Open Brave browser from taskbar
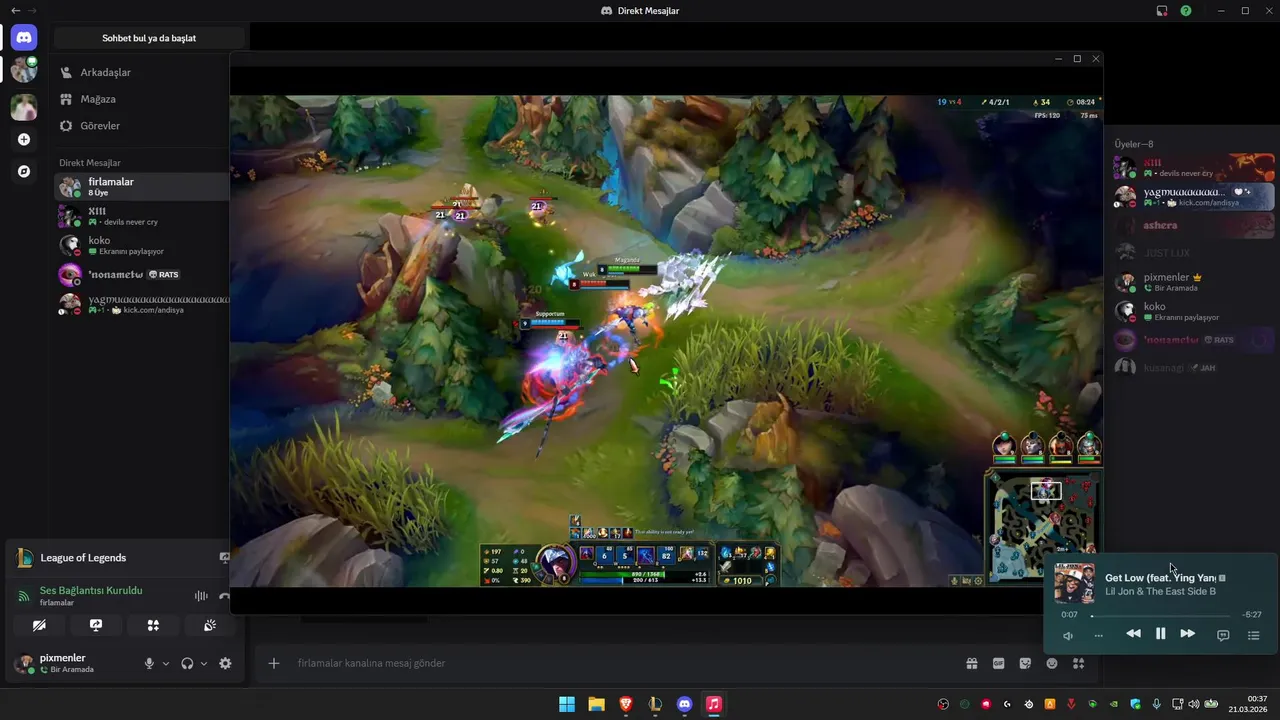 tap(626, 704)
